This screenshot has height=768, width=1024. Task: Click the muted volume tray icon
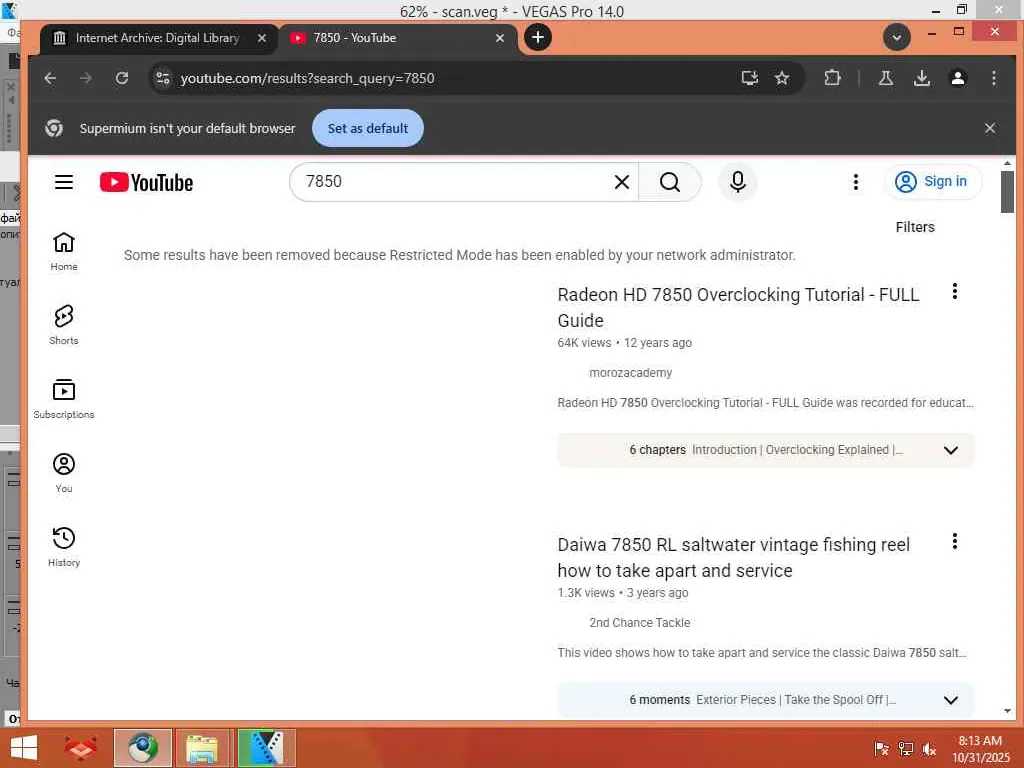929,749
